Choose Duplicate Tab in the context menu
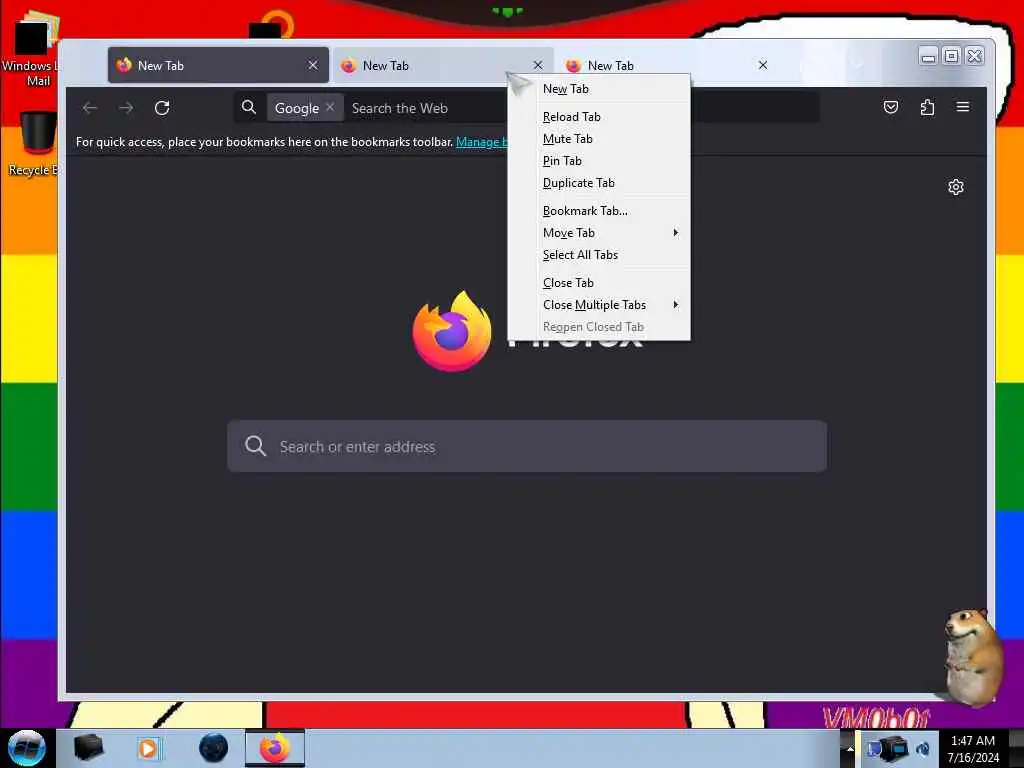1024x768 pixels. click(599, 184)
